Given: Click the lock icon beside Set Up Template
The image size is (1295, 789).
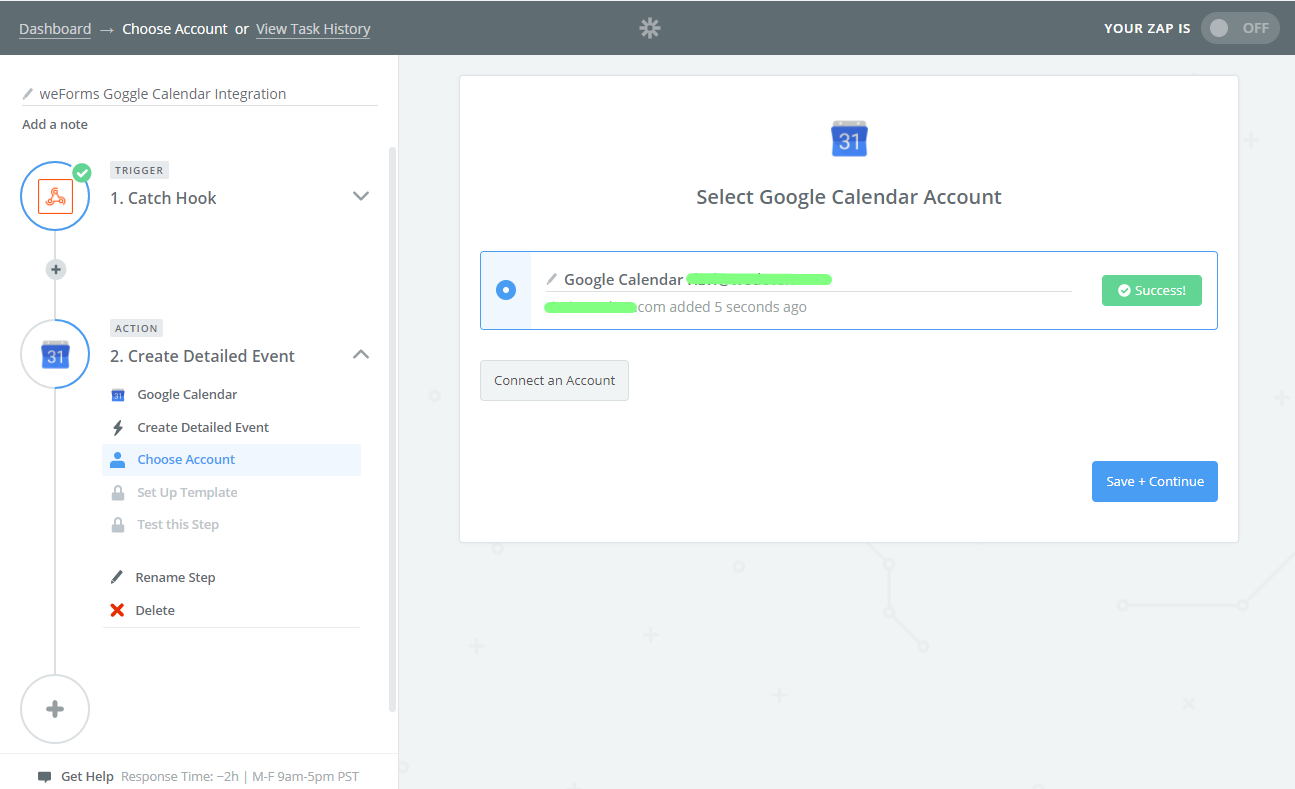Looking at the screenshot, I should click(x=118, y=493).
